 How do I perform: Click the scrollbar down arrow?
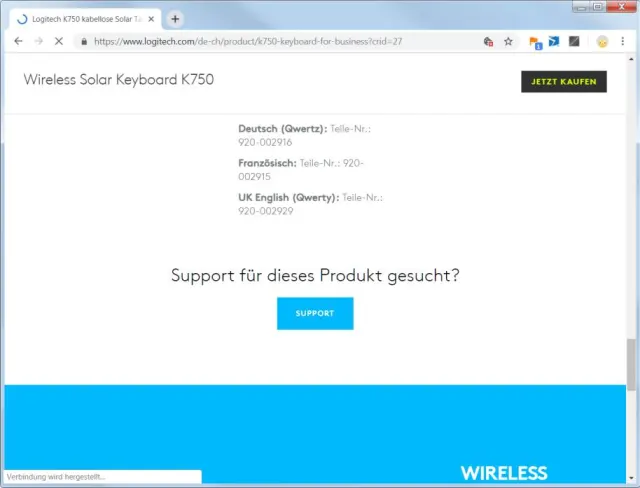631,478
